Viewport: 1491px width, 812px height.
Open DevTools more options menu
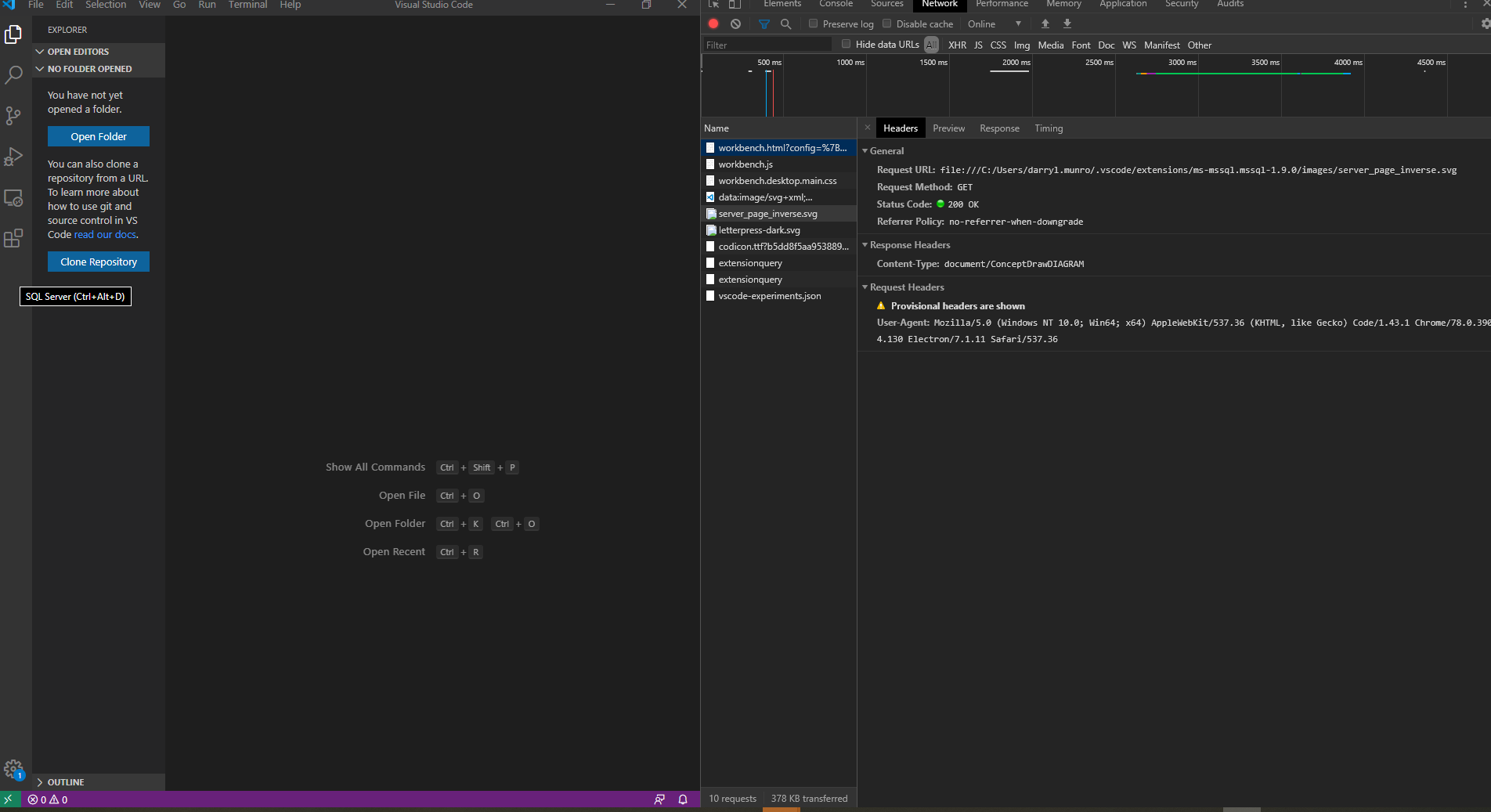pos(1465,4)
